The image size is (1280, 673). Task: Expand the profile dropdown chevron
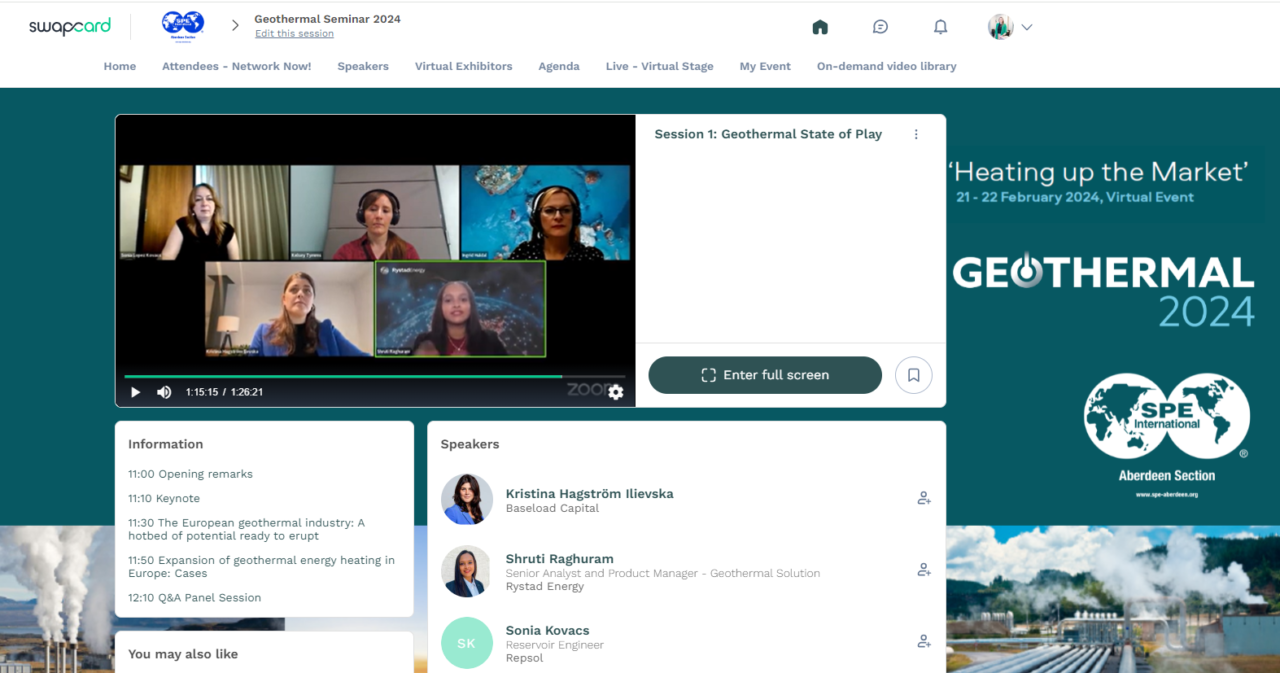1026,27
